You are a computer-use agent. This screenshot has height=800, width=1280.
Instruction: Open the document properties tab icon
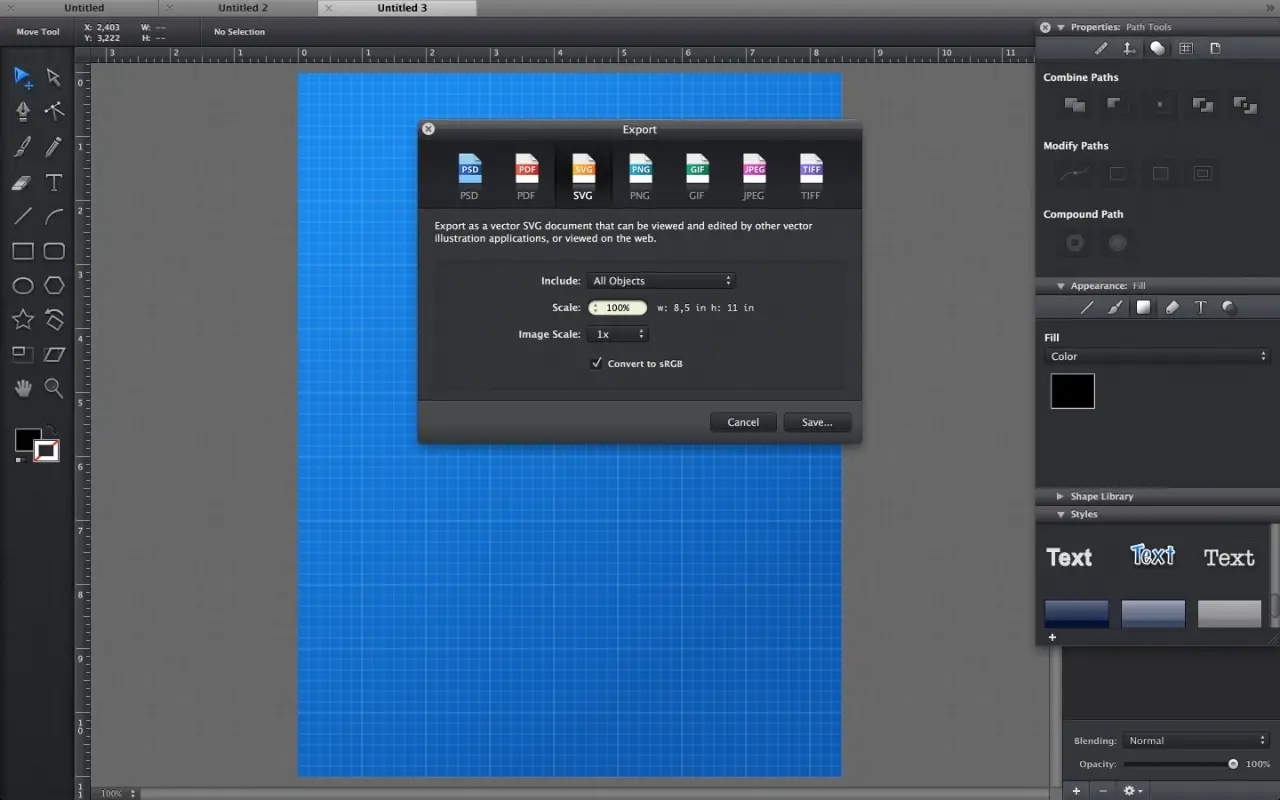(x=1215, y=48)
